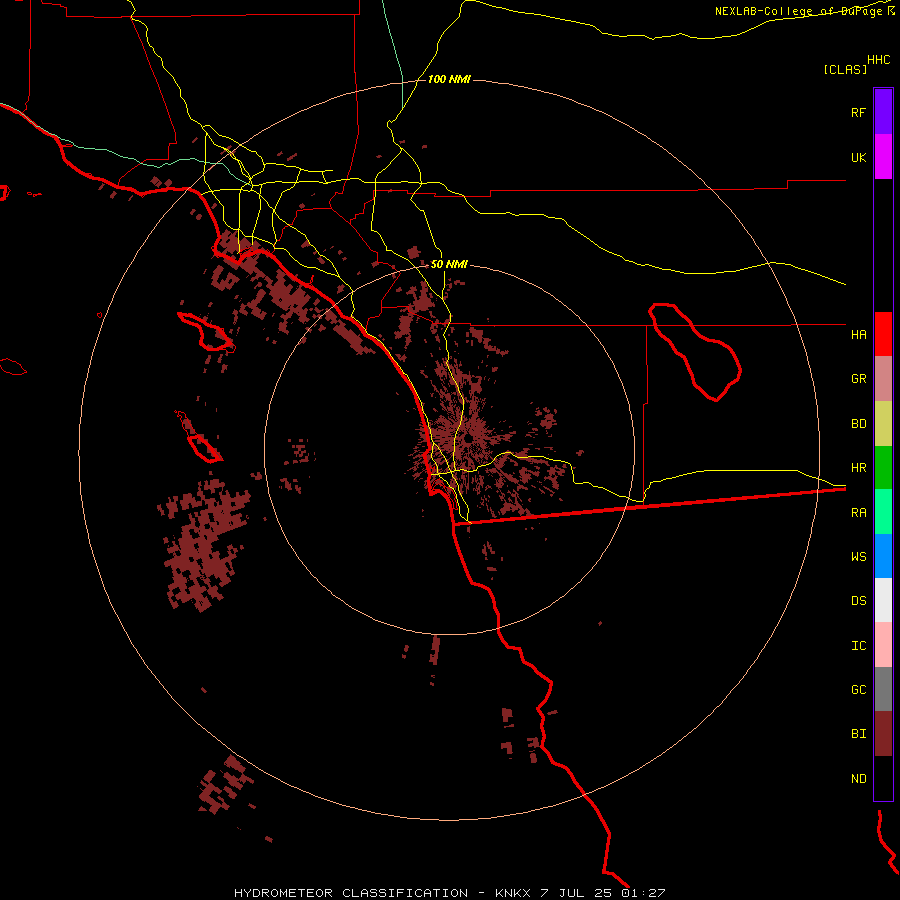Click the 7 JUL 25 date text
Viewport: 900px width, 900px height.
pyautogui.click(x=576, y=893)
